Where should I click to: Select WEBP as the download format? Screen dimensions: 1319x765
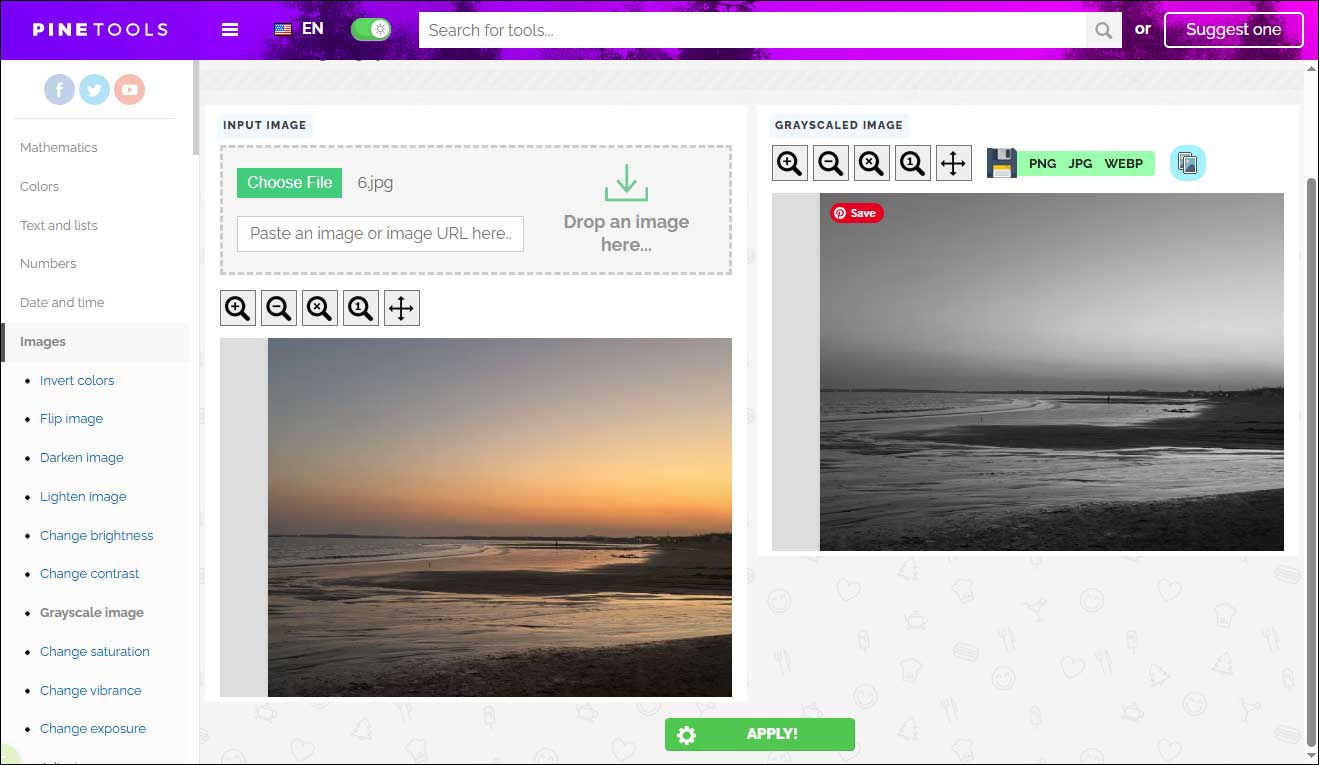[1123, 163]
